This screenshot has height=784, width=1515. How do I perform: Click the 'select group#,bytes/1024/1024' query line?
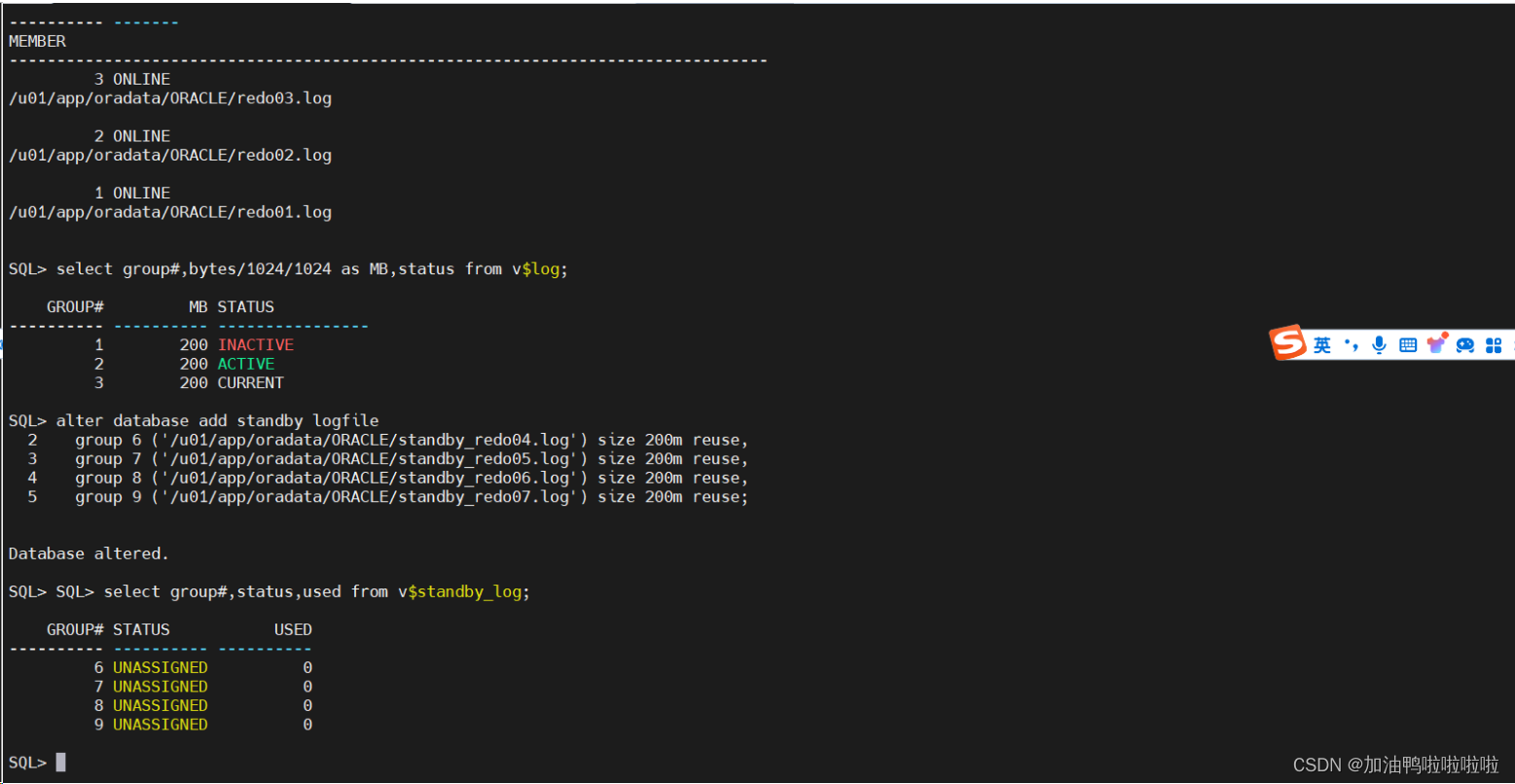point(311,269)
